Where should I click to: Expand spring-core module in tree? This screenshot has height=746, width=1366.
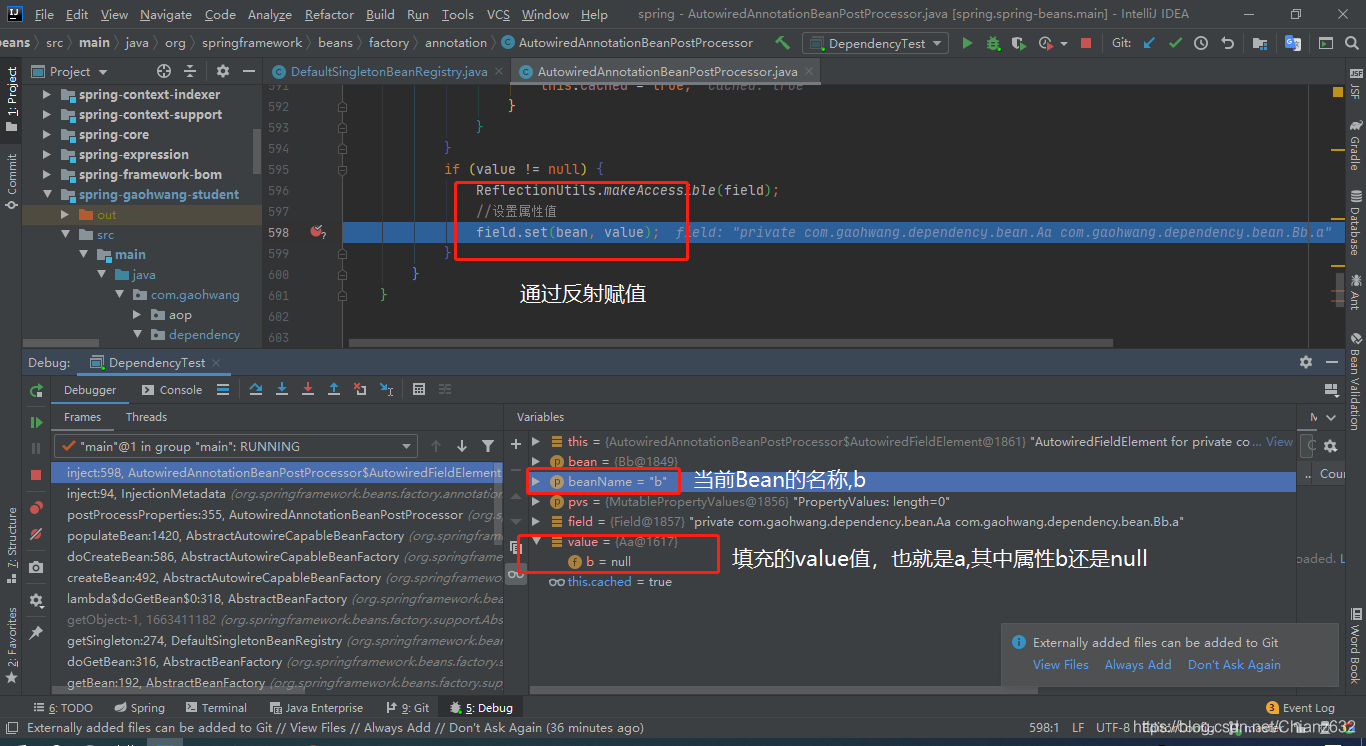(x=46, y=134)
